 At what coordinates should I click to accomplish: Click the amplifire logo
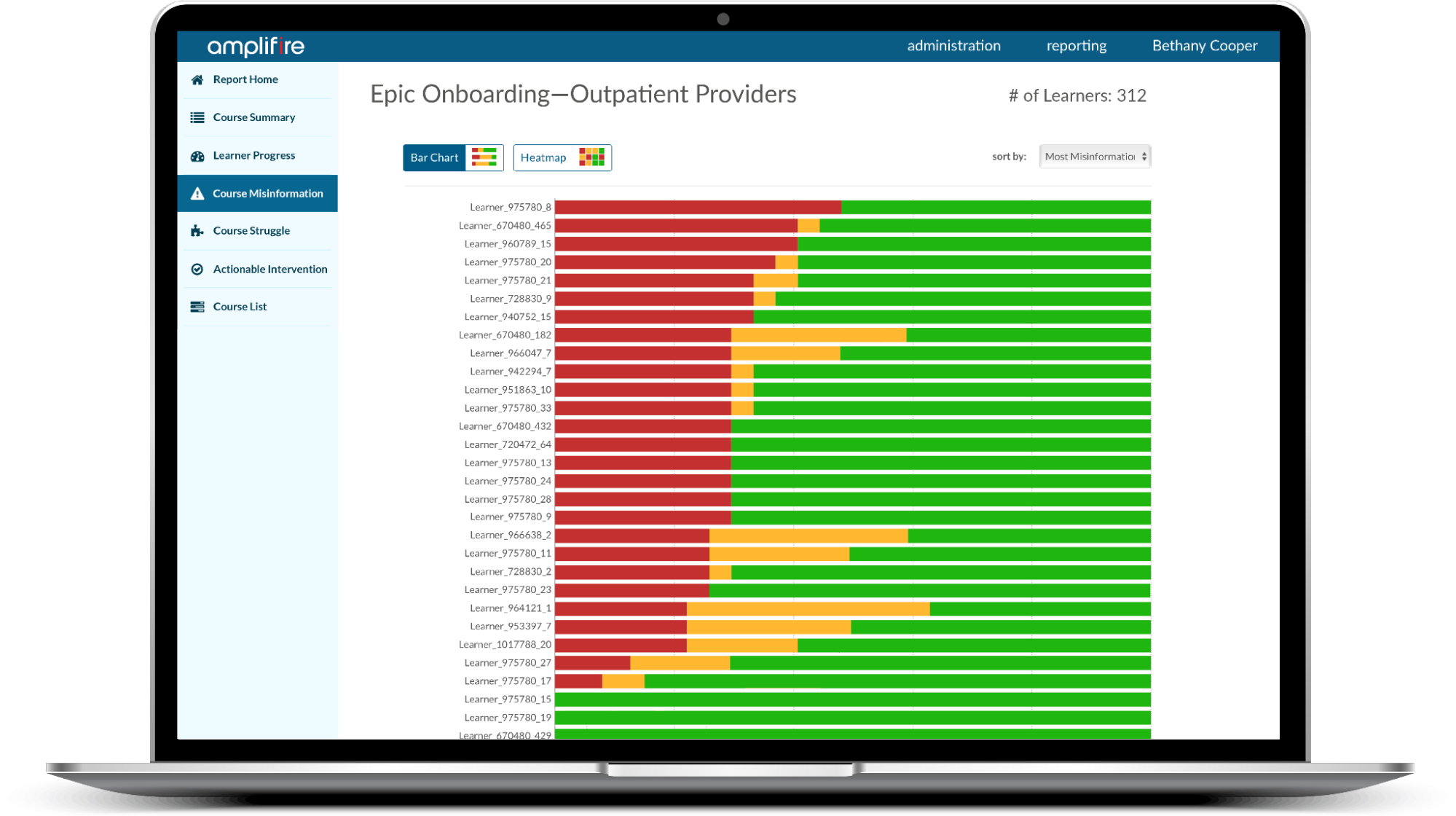[x=256, y=47]
